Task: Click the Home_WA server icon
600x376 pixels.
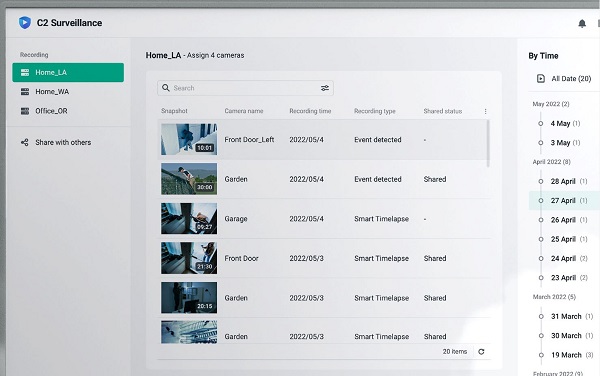Action: point(25,91)
